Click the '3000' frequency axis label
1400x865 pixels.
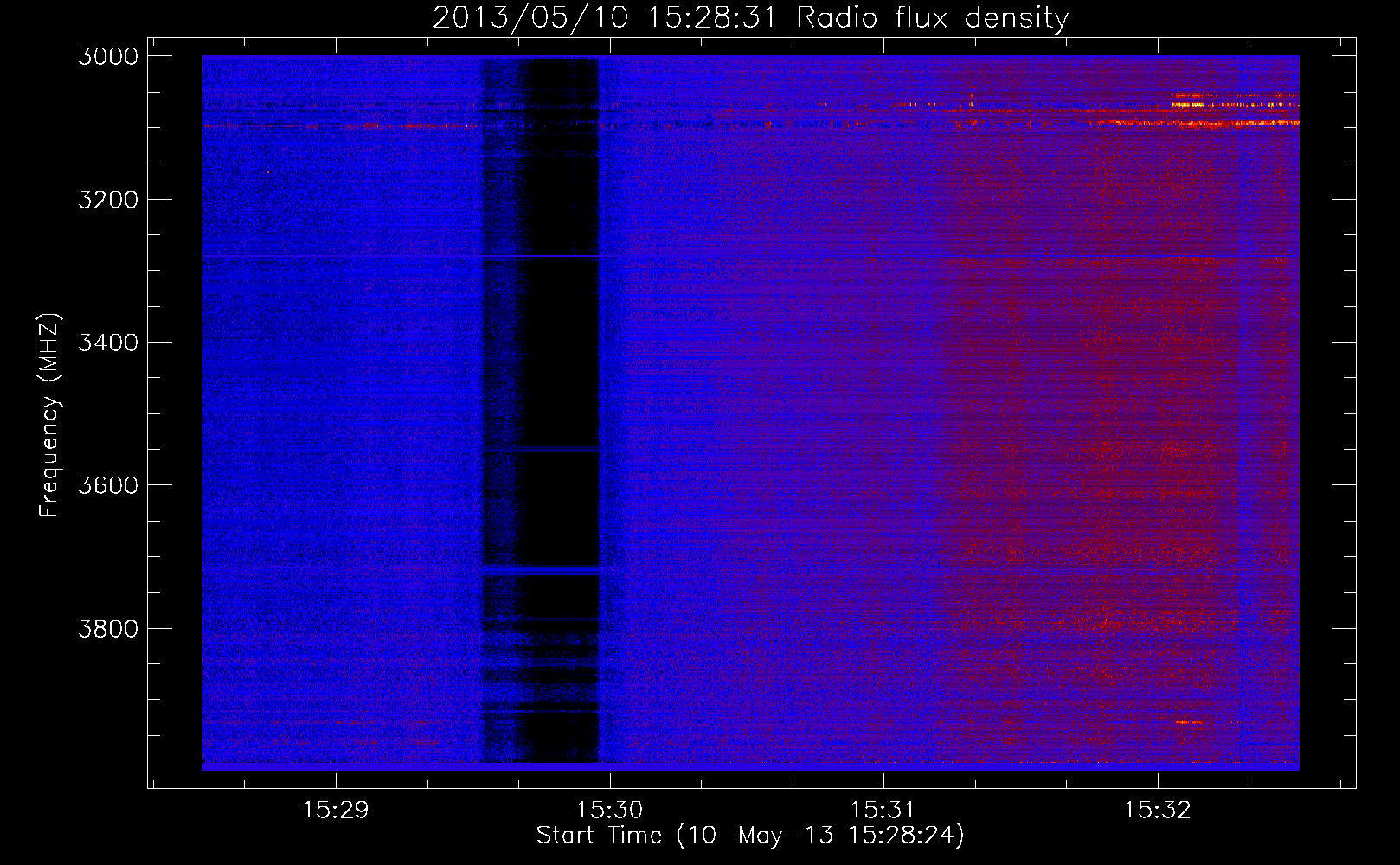coord(108,56)
